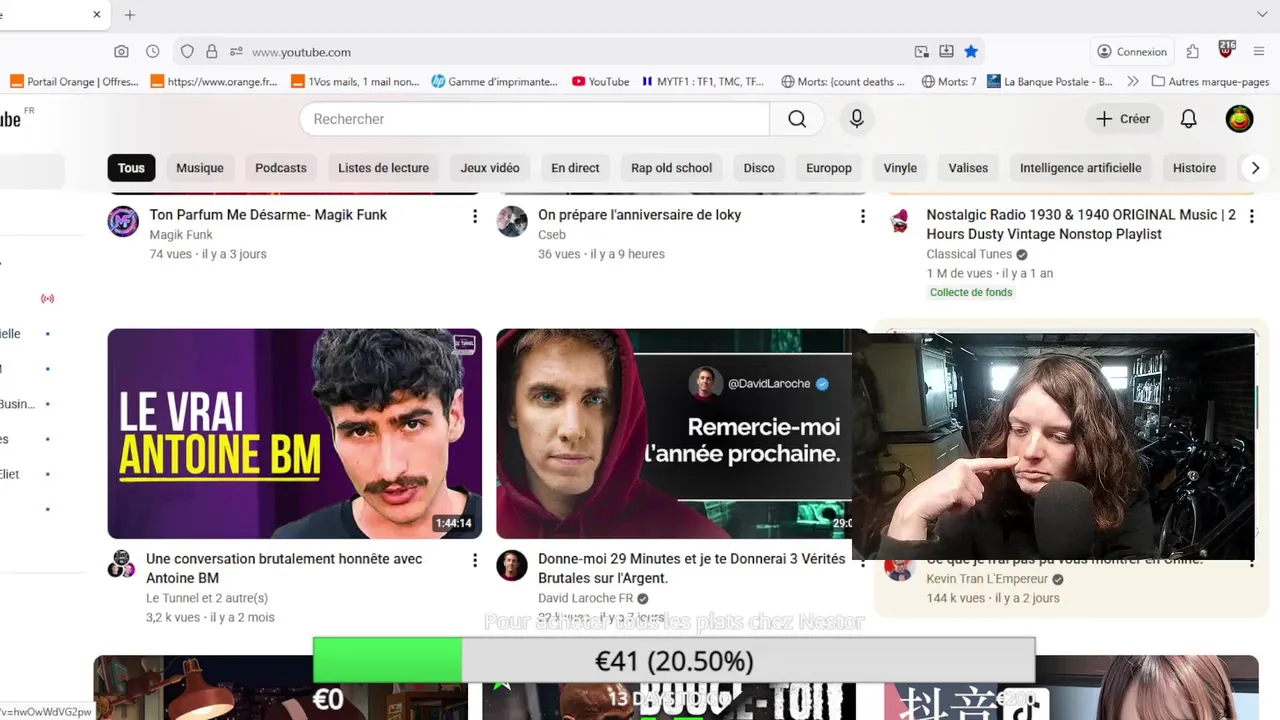
Task: Close the current browser tab
Action: (96, 15)
